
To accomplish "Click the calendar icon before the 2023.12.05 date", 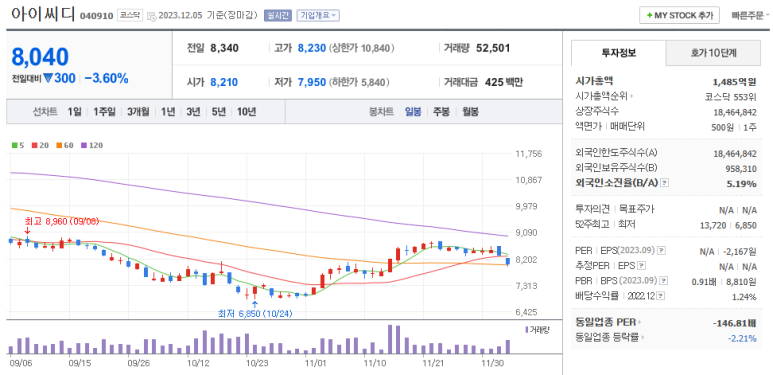I will 152,16.
